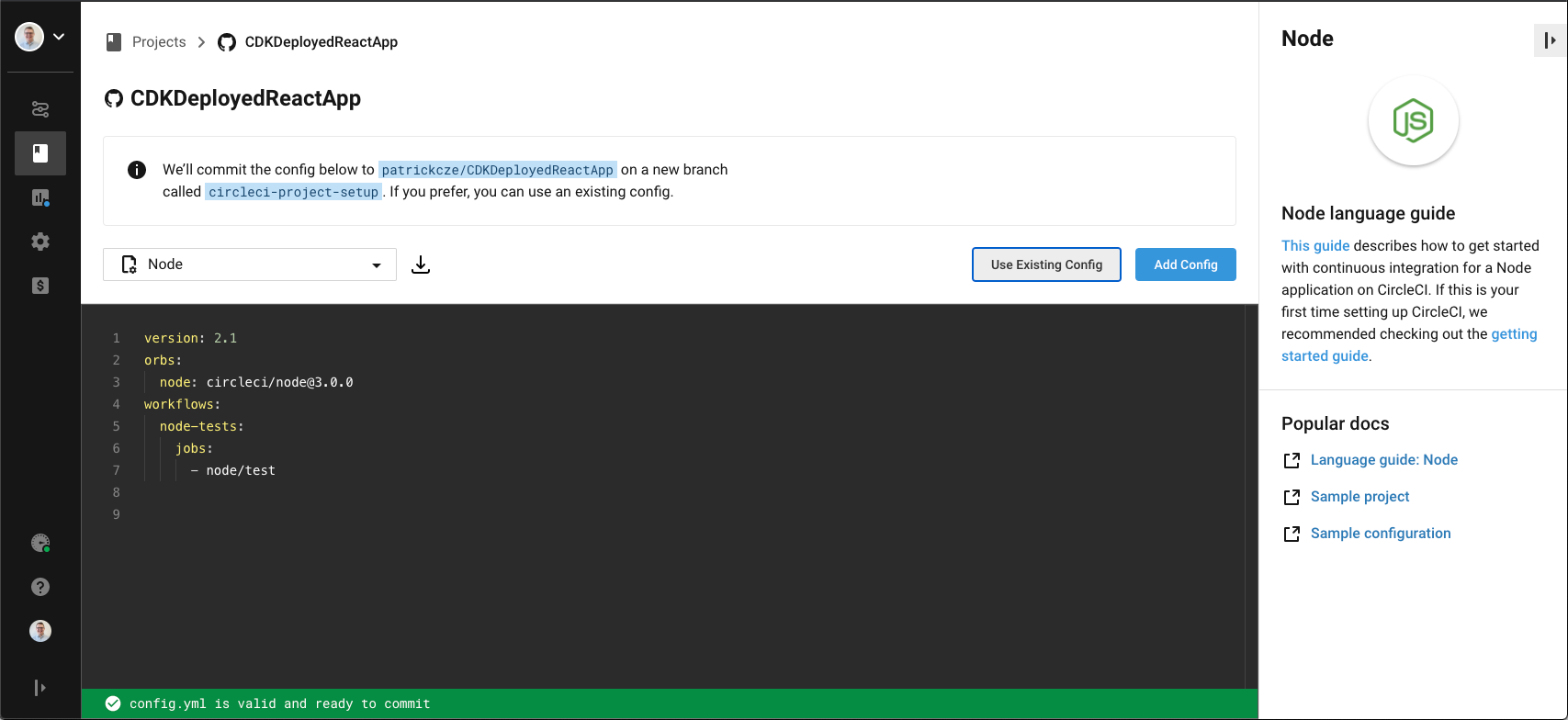
Task: Click 'config.yml is valid and ready to commit' status
Action: (x=280, y=703)
